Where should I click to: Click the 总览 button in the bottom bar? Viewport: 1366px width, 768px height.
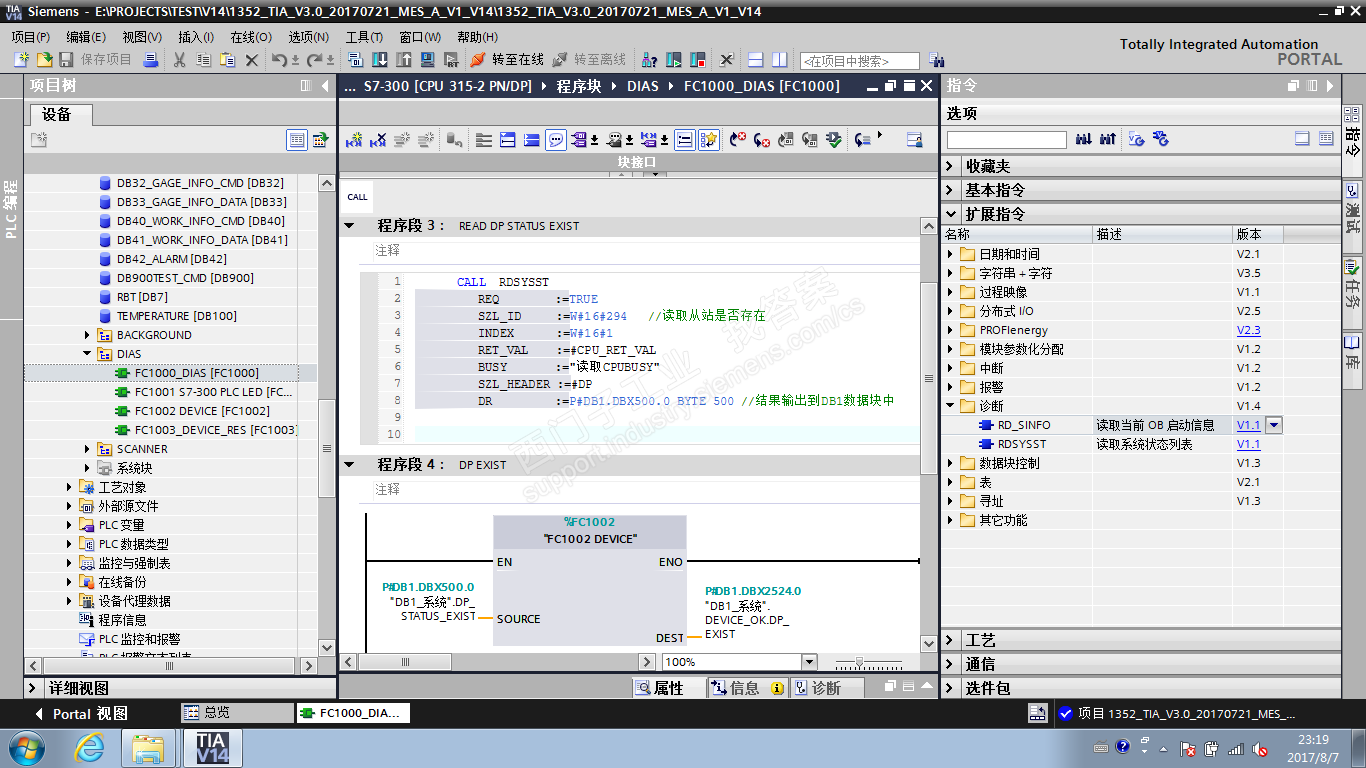click(x=237, y=713)
